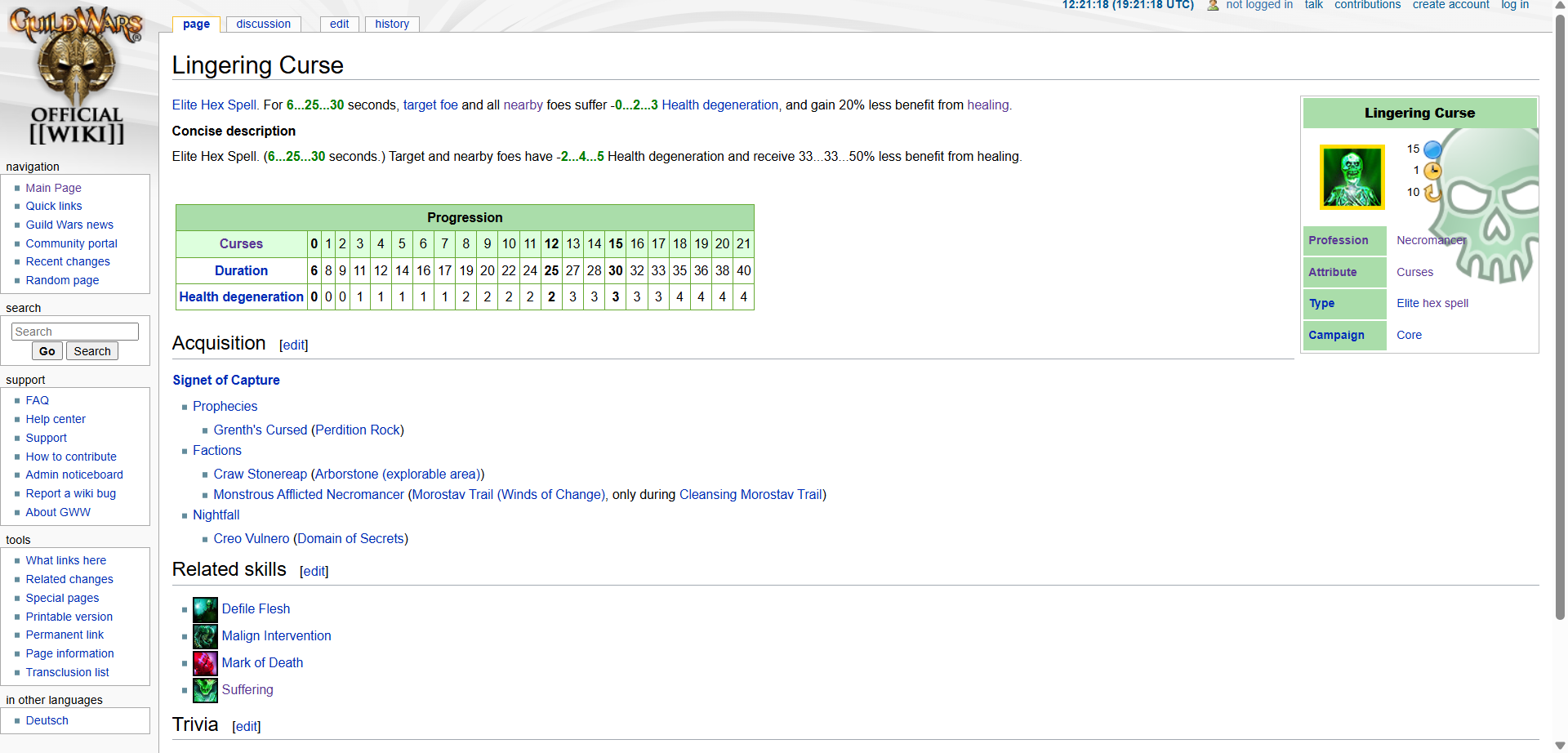Click Curses header in Progression table

point(241,244)
